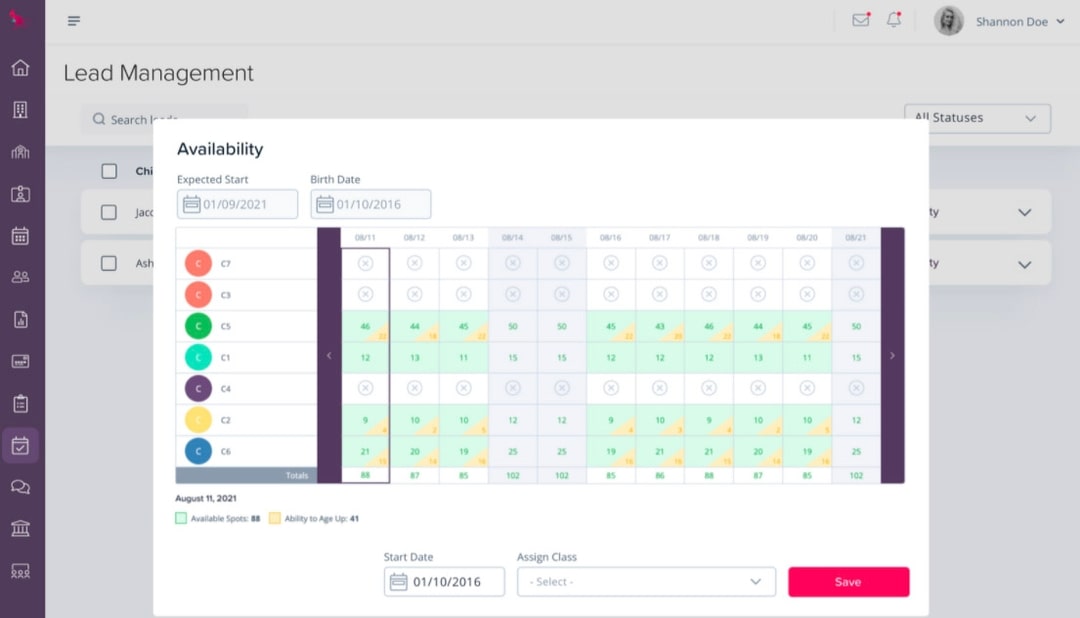Open the hamburger menu at top left
The image size is (1080, 618).
[x=73, y=20]
